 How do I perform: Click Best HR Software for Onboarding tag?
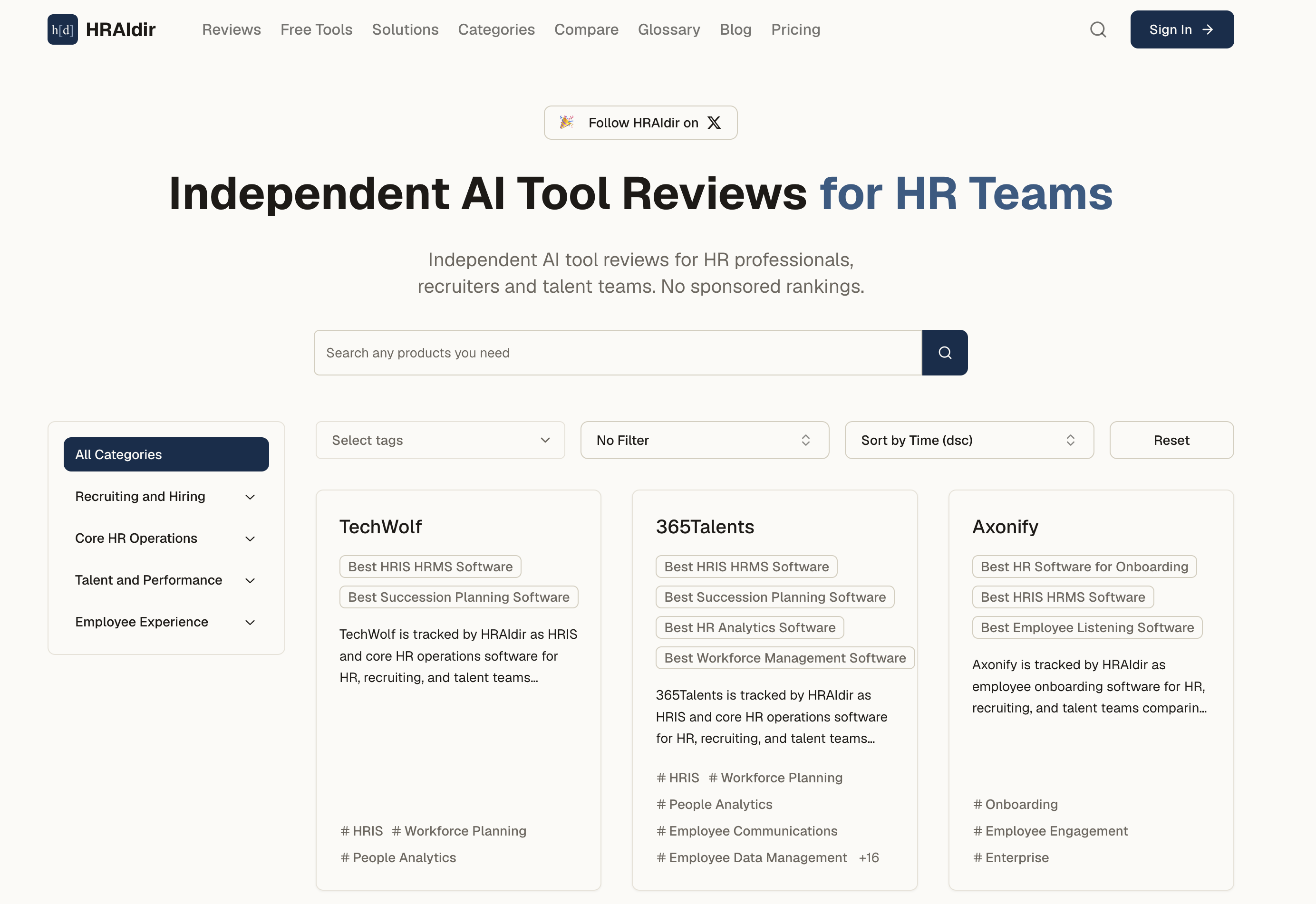[x=1084, y=567]
